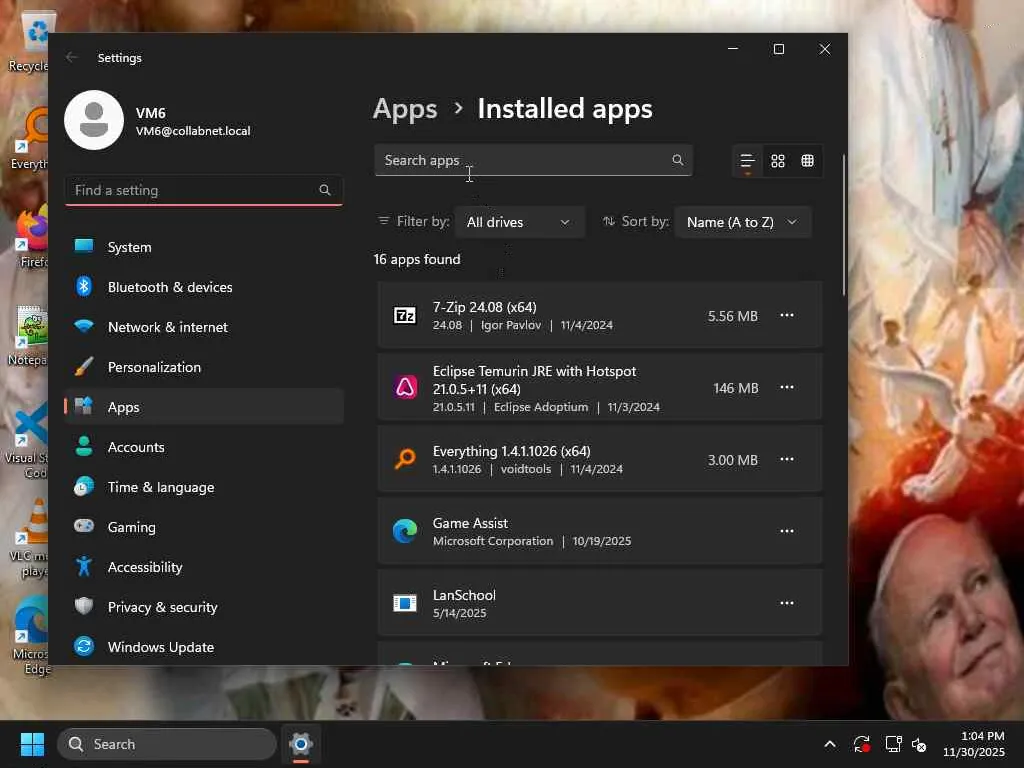Viewport: 1024px width, 768px height.
Task: Open the System settings category
Action: coord(204,247)
